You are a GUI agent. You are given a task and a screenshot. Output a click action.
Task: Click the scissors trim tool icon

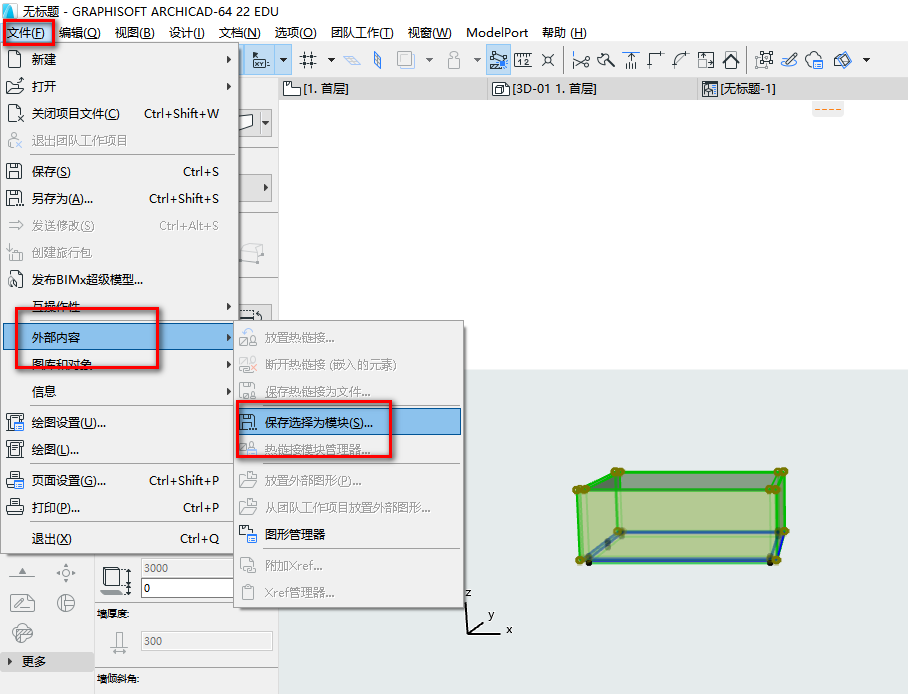pos(580,60)
